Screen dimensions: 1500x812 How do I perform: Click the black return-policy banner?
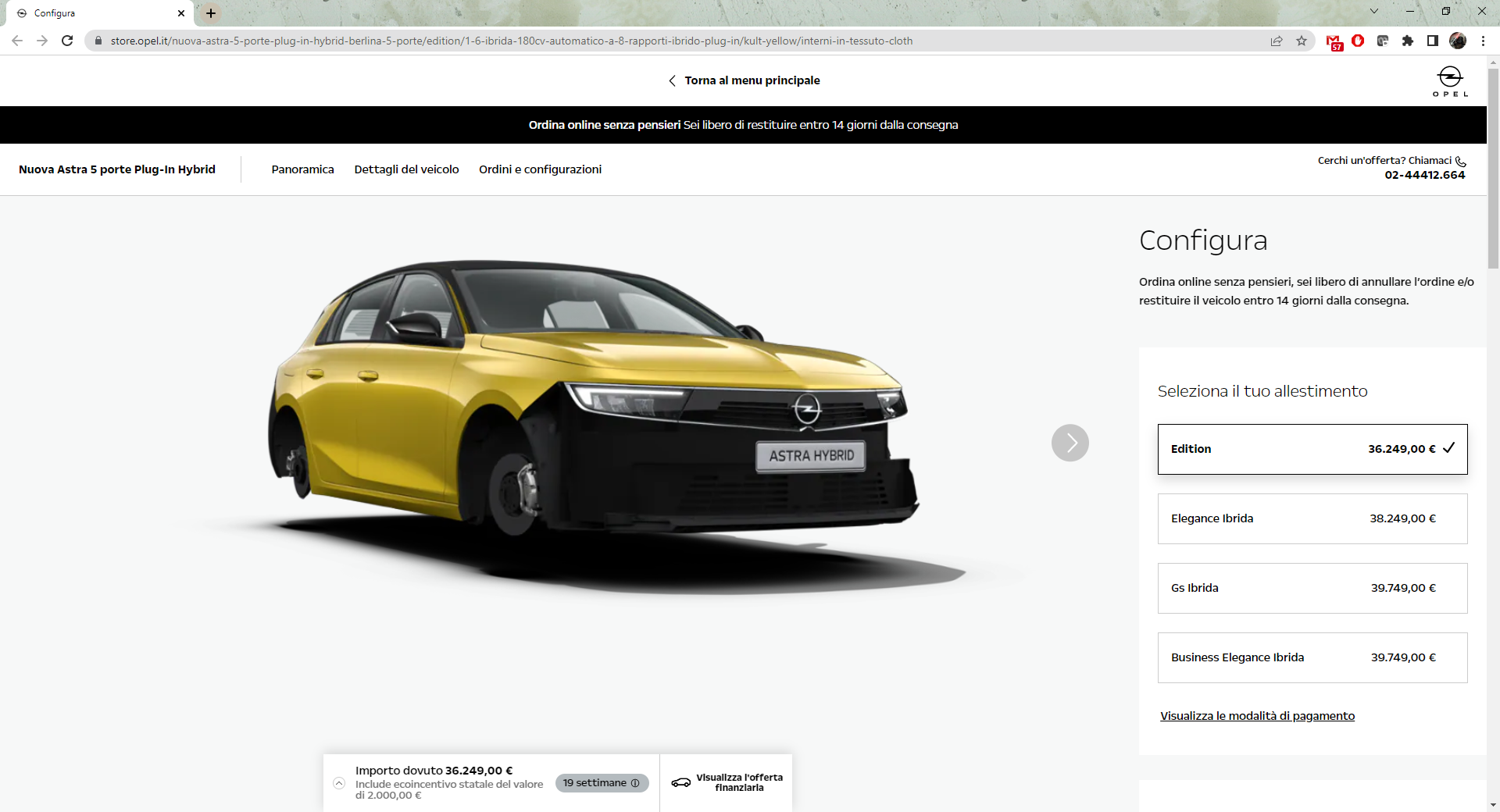pos(743,125)
